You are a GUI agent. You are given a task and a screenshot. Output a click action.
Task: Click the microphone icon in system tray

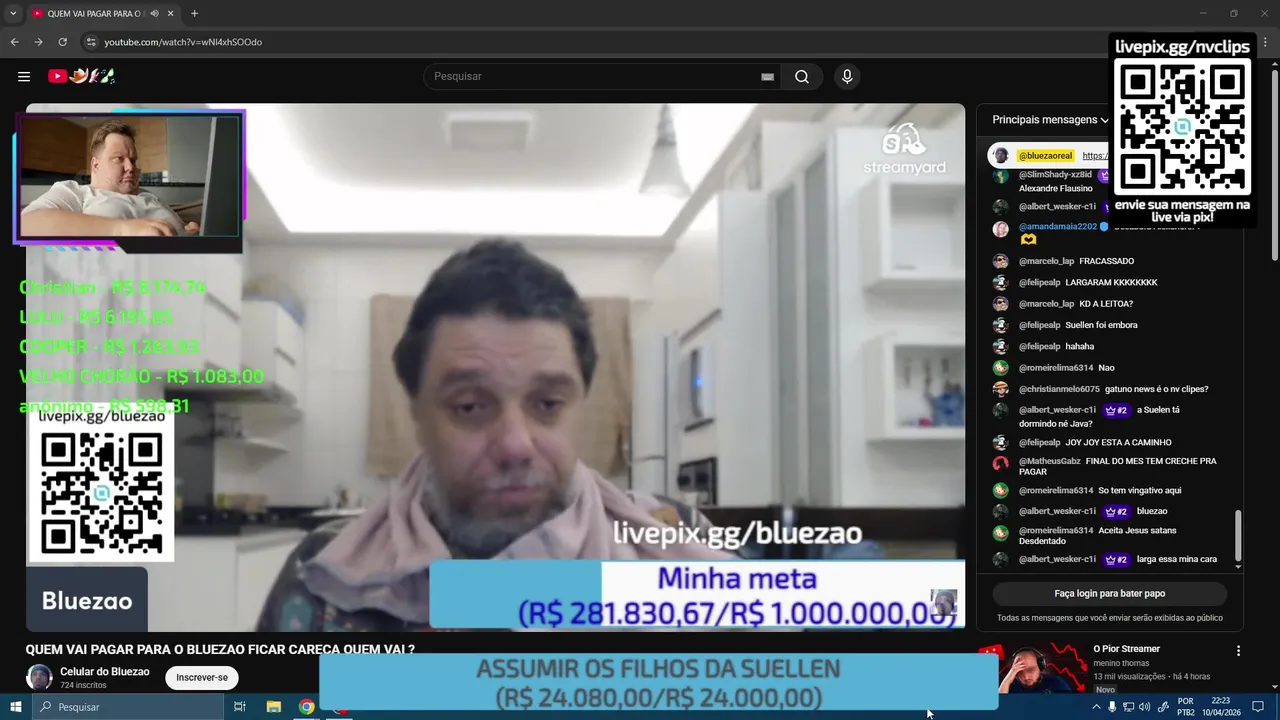1112,707
